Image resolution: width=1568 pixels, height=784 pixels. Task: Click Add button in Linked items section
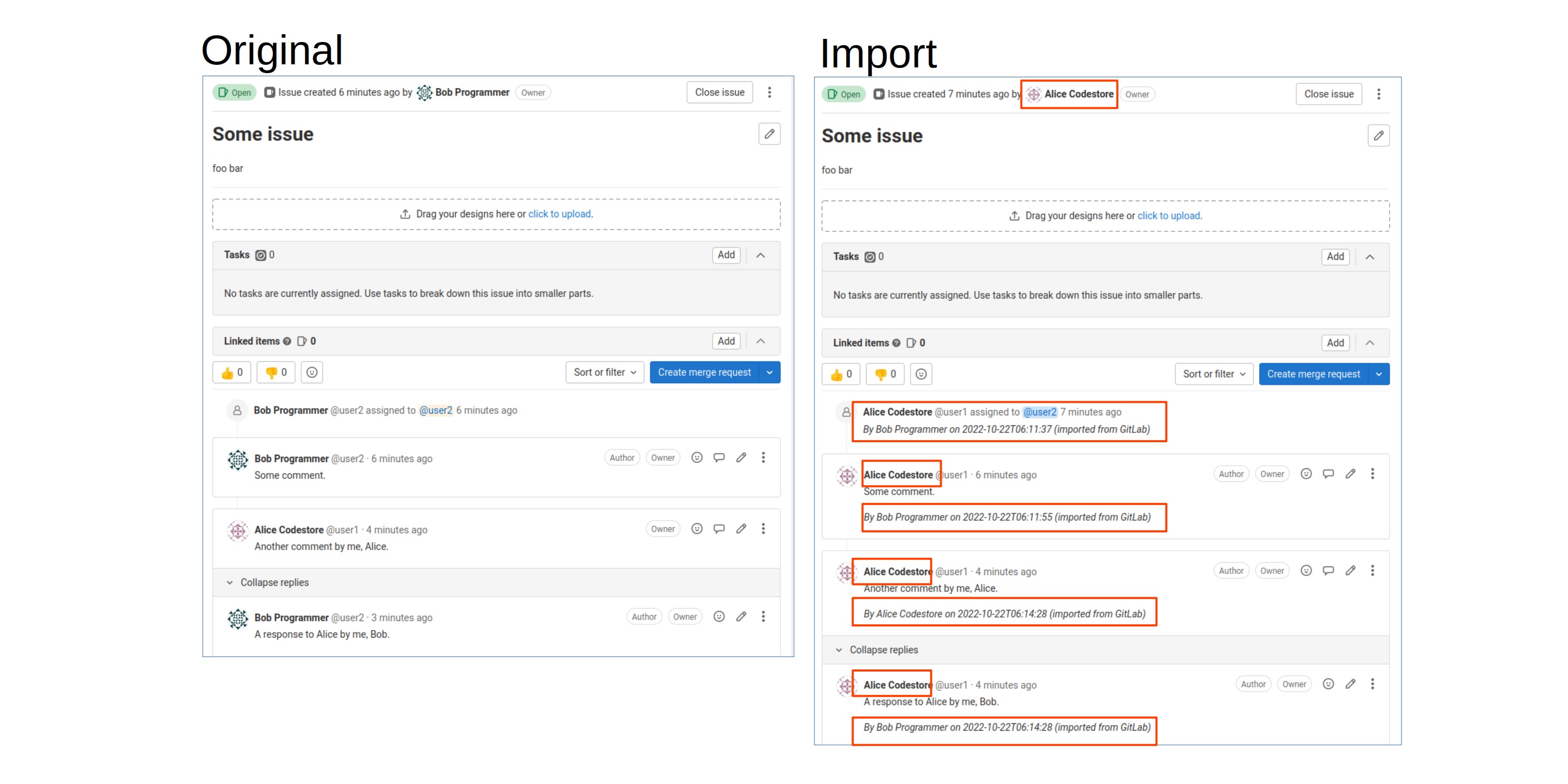coord(726,341)
